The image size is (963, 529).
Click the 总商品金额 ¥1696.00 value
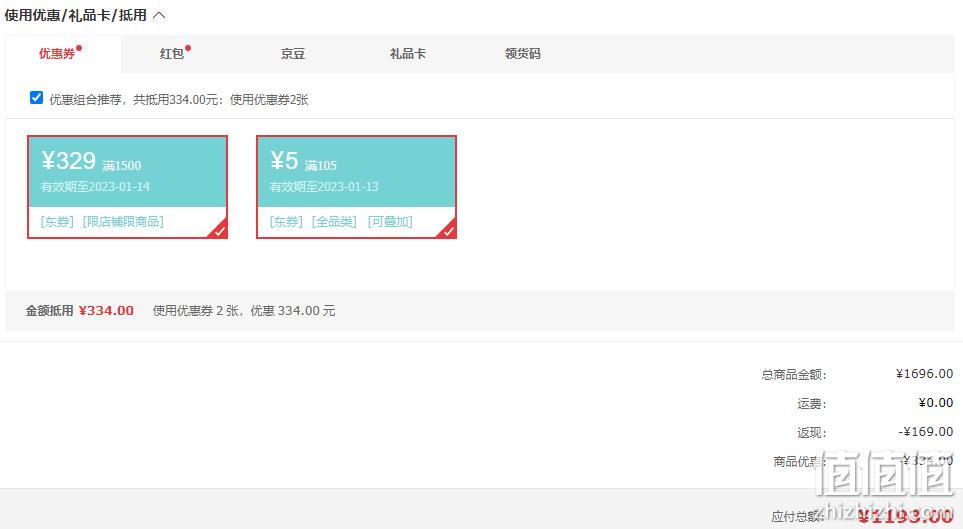[924, 374]
